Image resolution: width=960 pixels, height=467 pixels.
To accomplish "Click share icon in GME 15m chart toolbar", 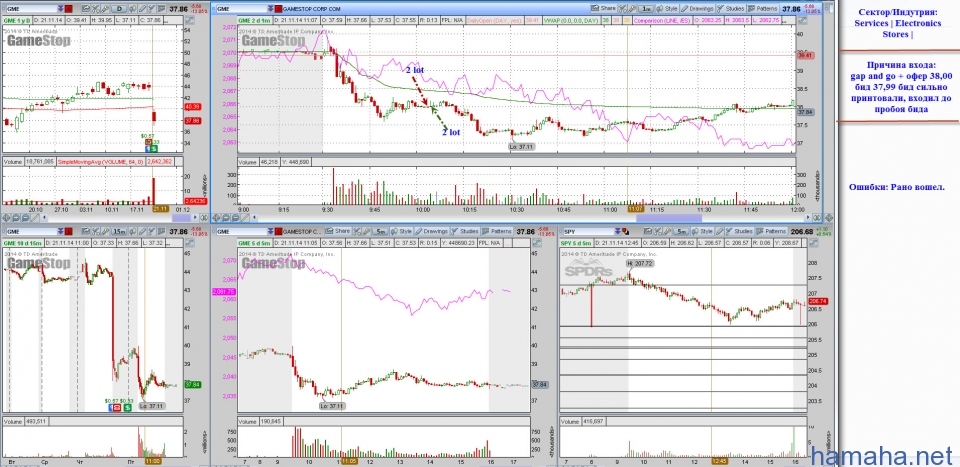I will (86, 231).
